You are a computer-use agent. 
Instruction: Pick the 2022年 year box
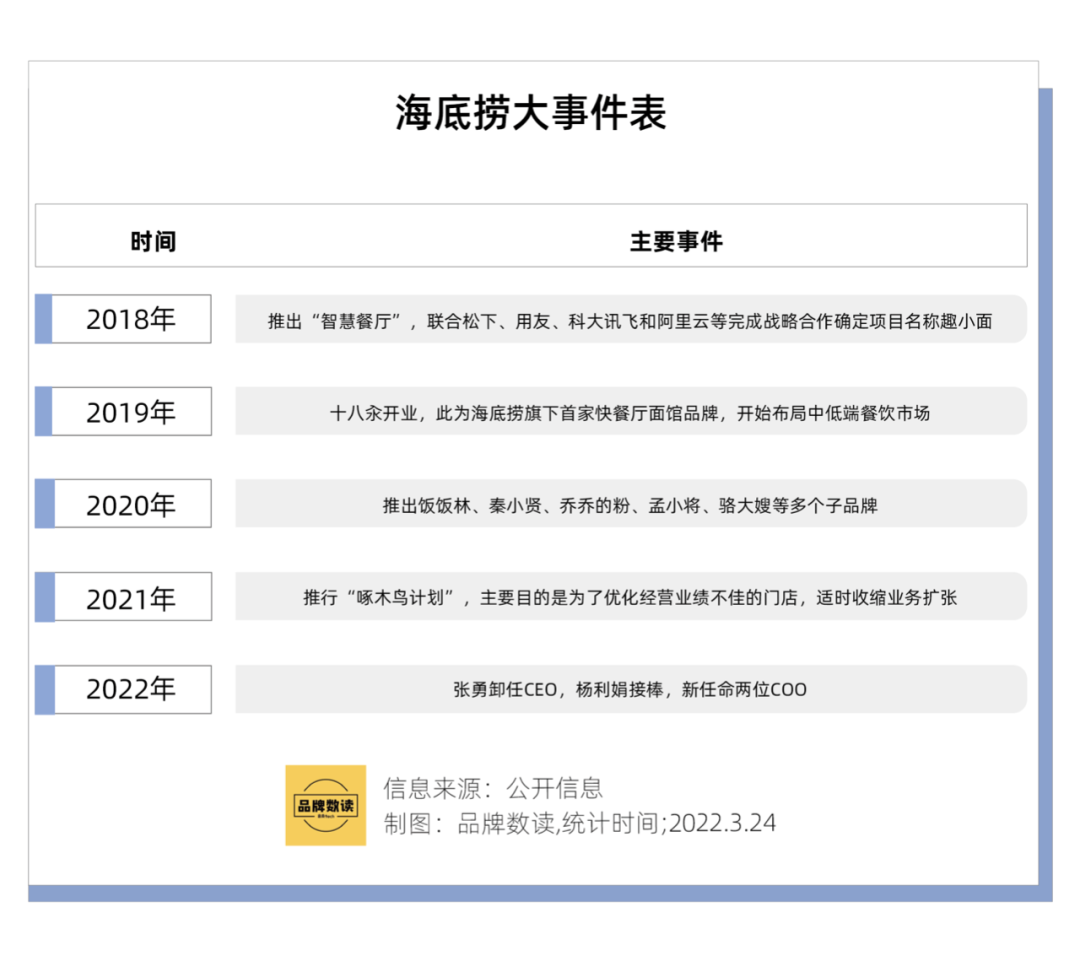131,689
